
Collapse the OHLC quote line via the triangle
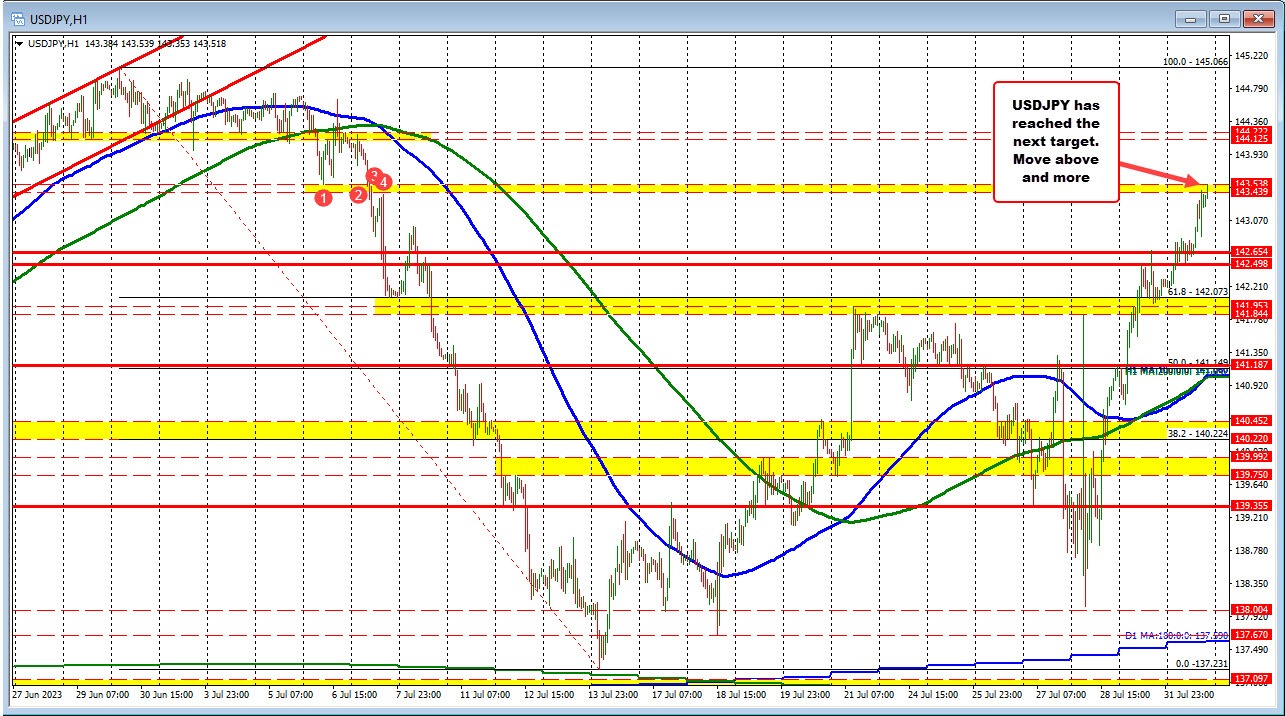click(19, 44)
